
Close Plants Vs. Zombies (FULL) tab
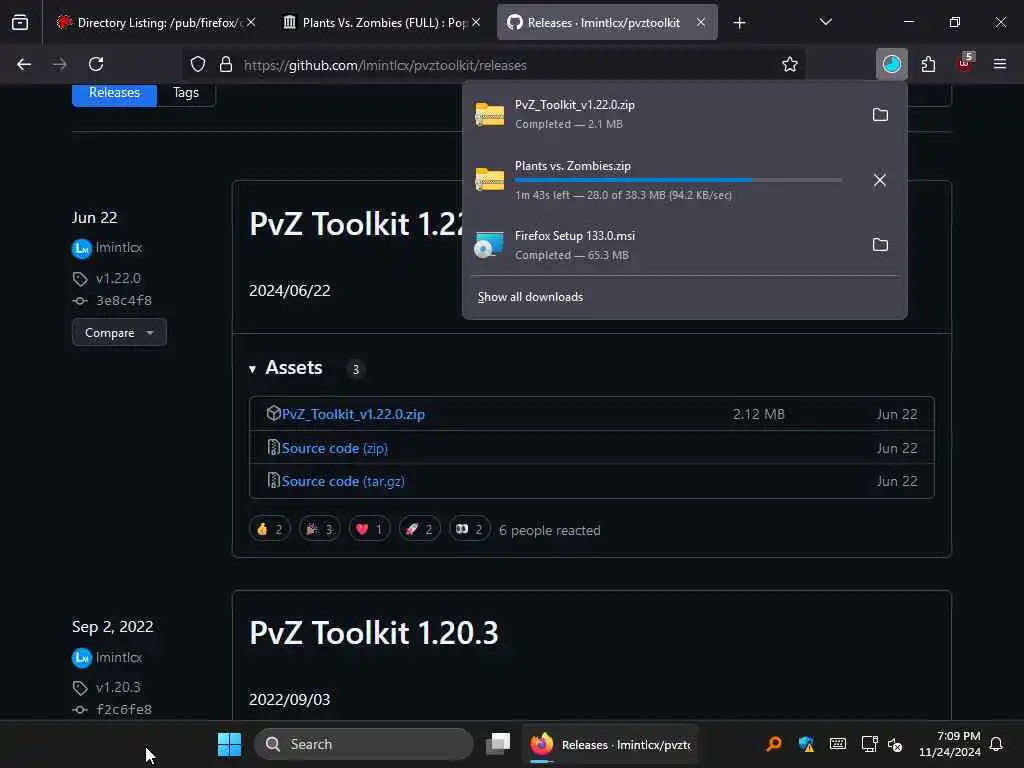coord(476,23)
